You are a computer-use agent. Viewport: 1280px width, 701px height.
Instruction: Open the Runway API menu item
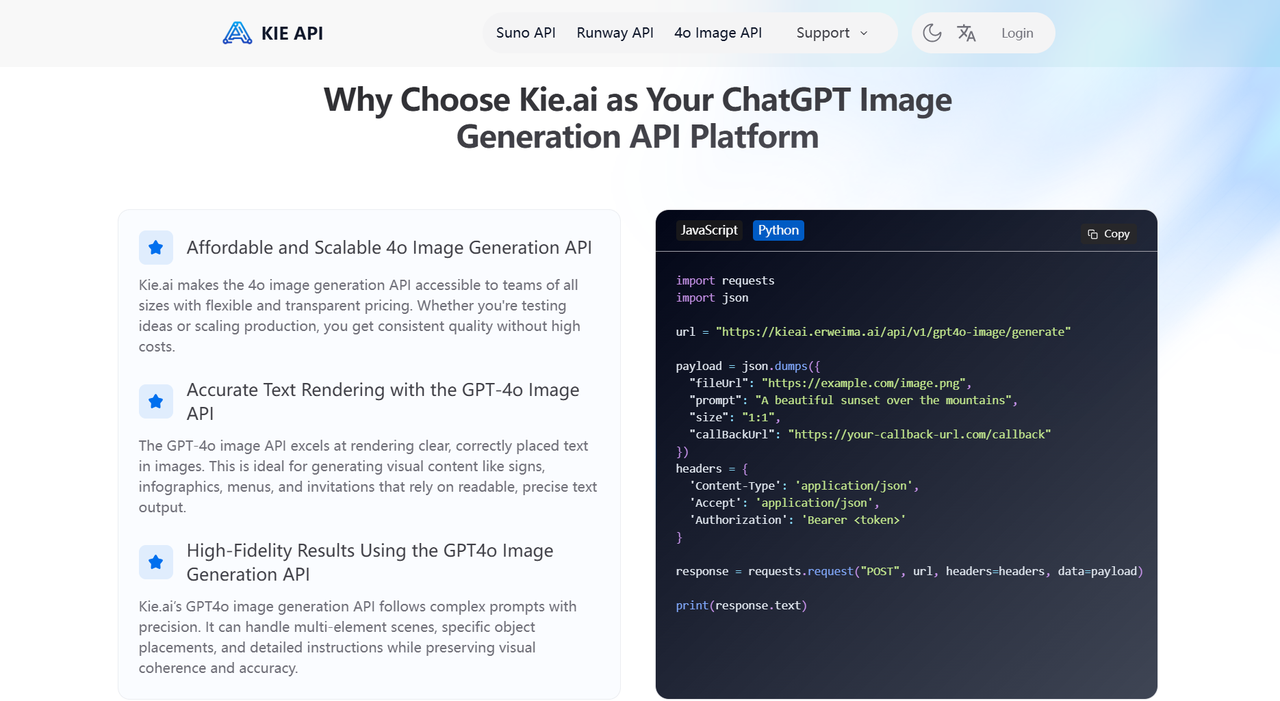(615, 33)
